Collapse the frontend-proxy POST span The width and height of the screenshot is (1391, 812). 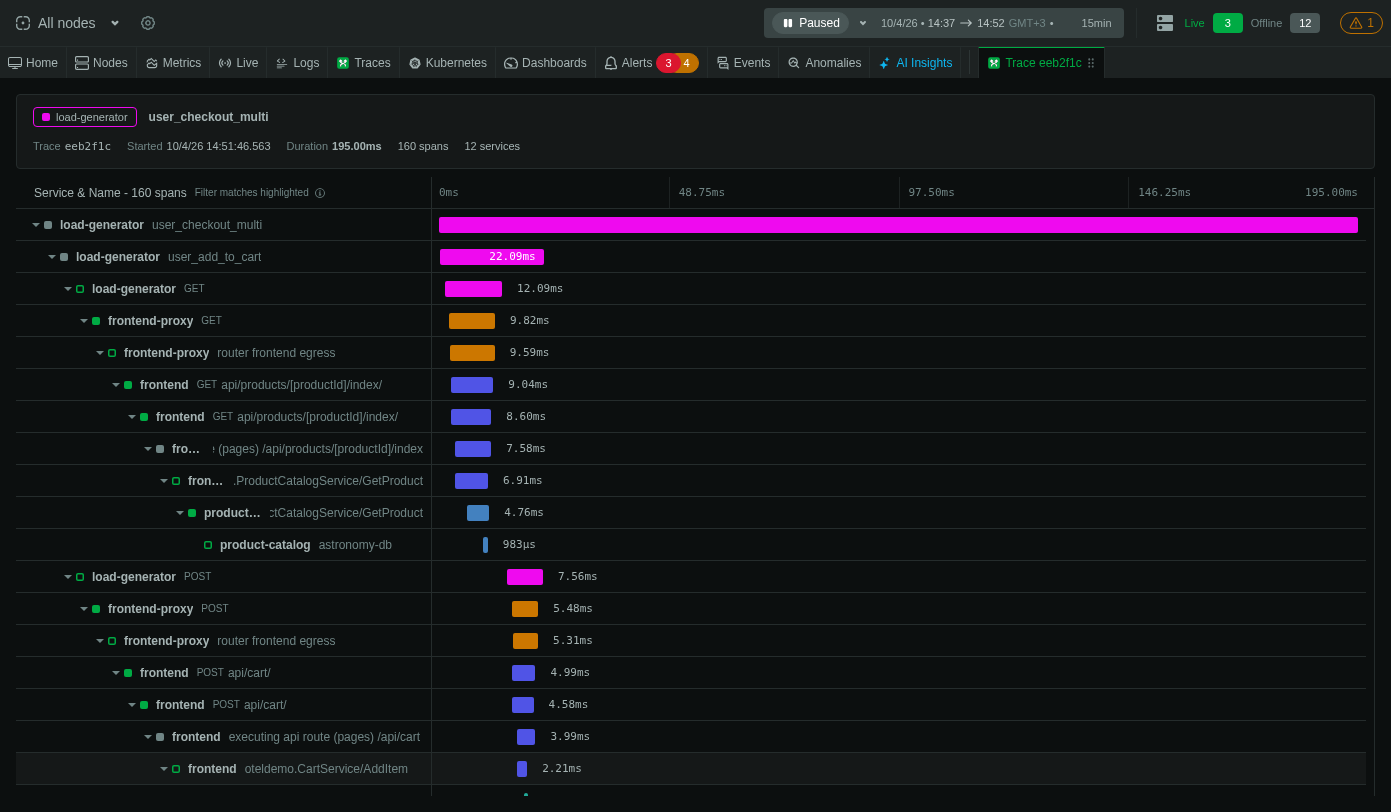pyautogui.click(x=84, y=609)
